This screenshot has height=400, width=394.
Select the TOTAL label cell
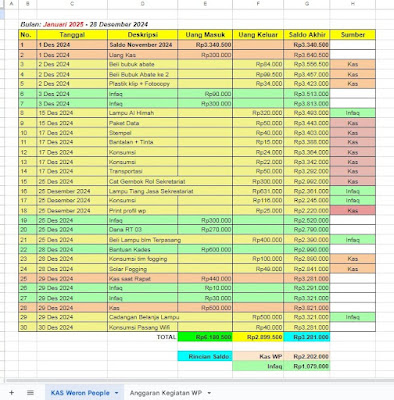click(143, 337)
